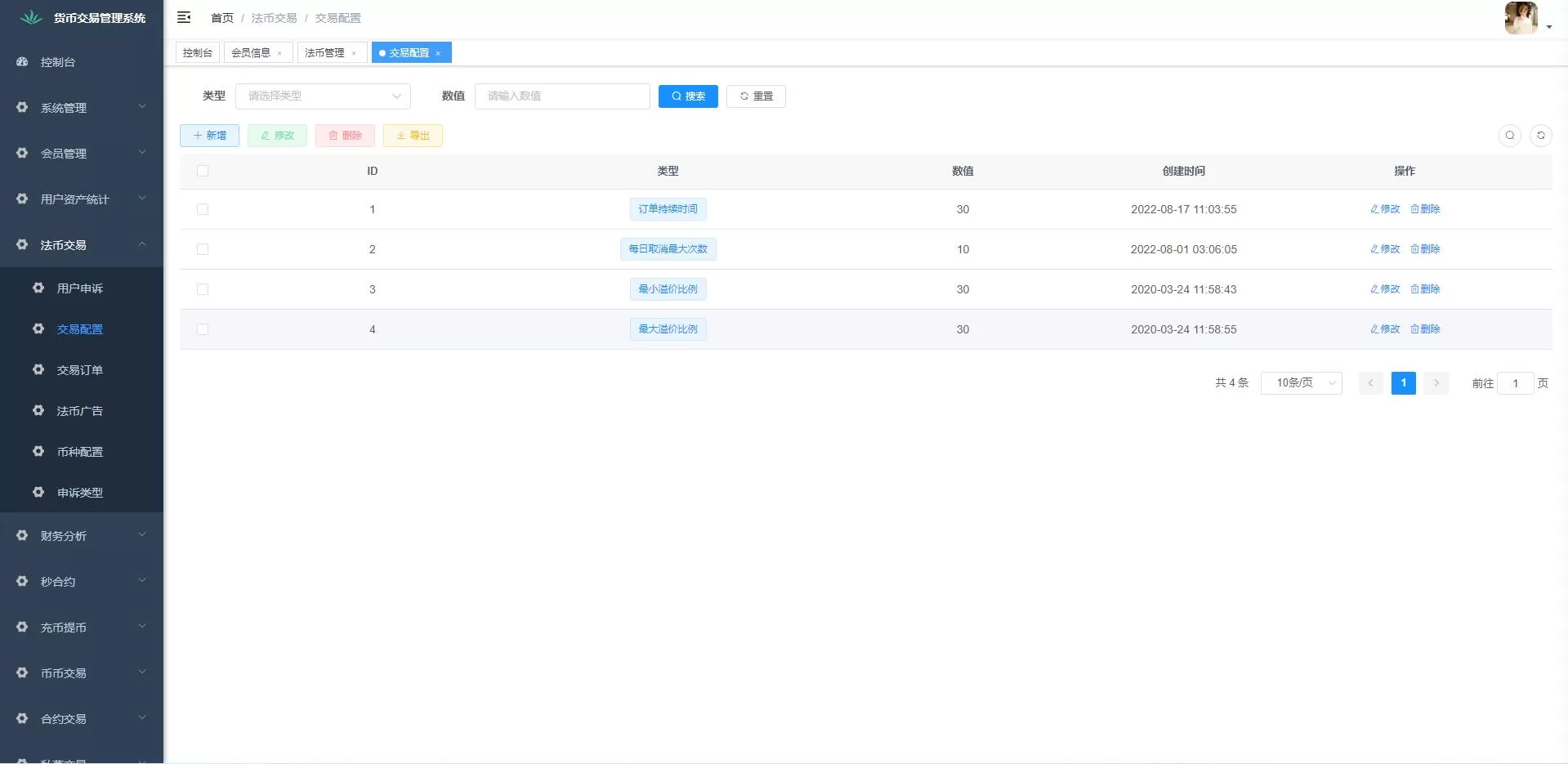
Task: Click the 新增 add button
Action: click(209, 136)
